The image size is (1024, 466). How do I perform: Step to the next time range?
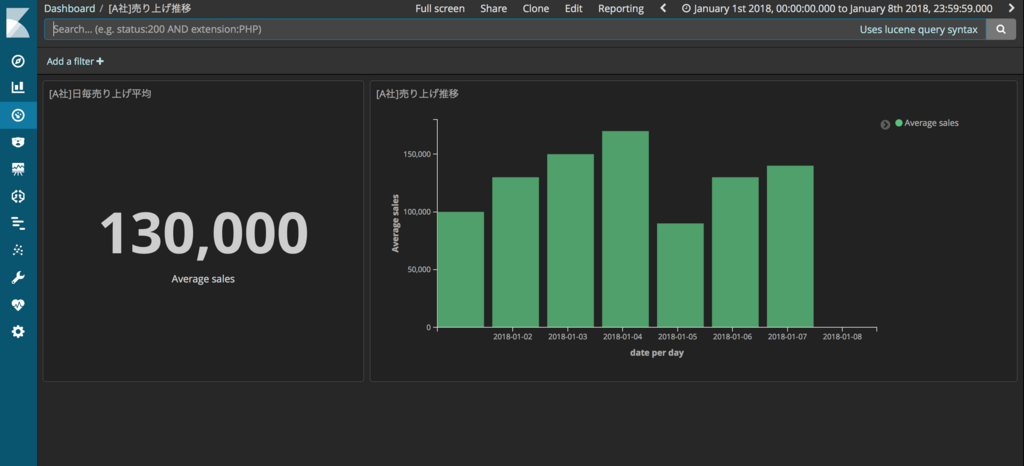click(1010, 8)
